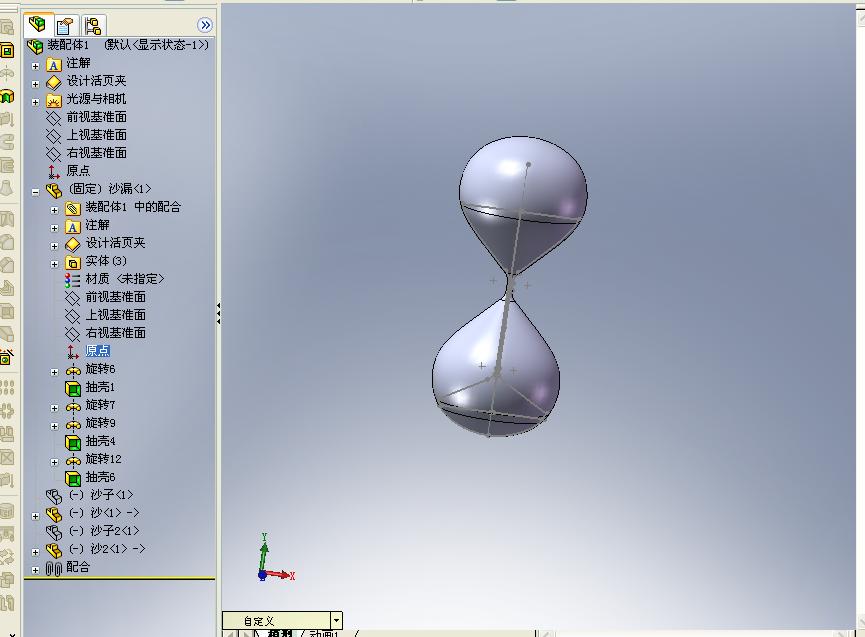
Task: Click the 注解 icon inside 沙漏<1>
Action: [x=73, y=226]
